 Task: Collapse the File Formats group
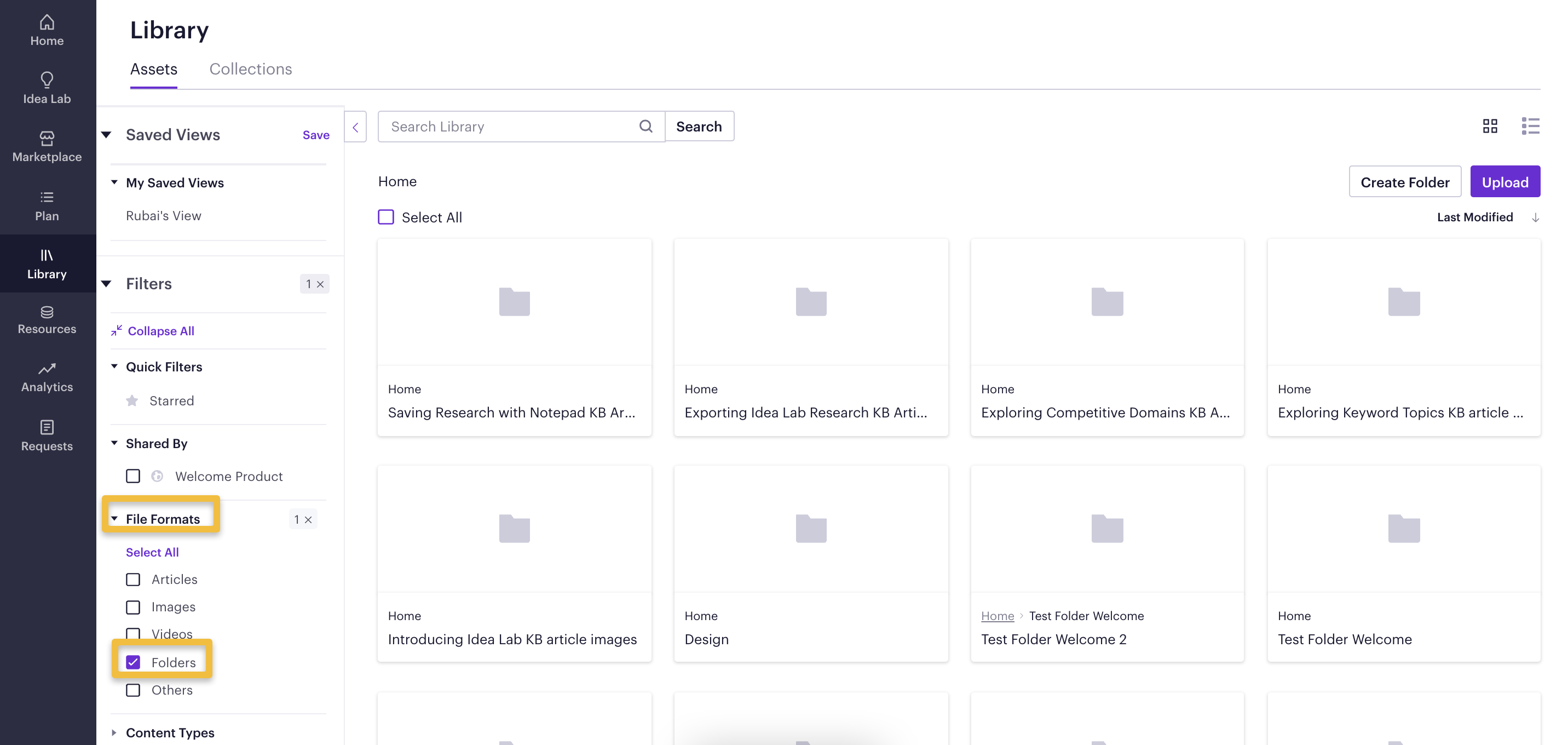pos(114,518)
